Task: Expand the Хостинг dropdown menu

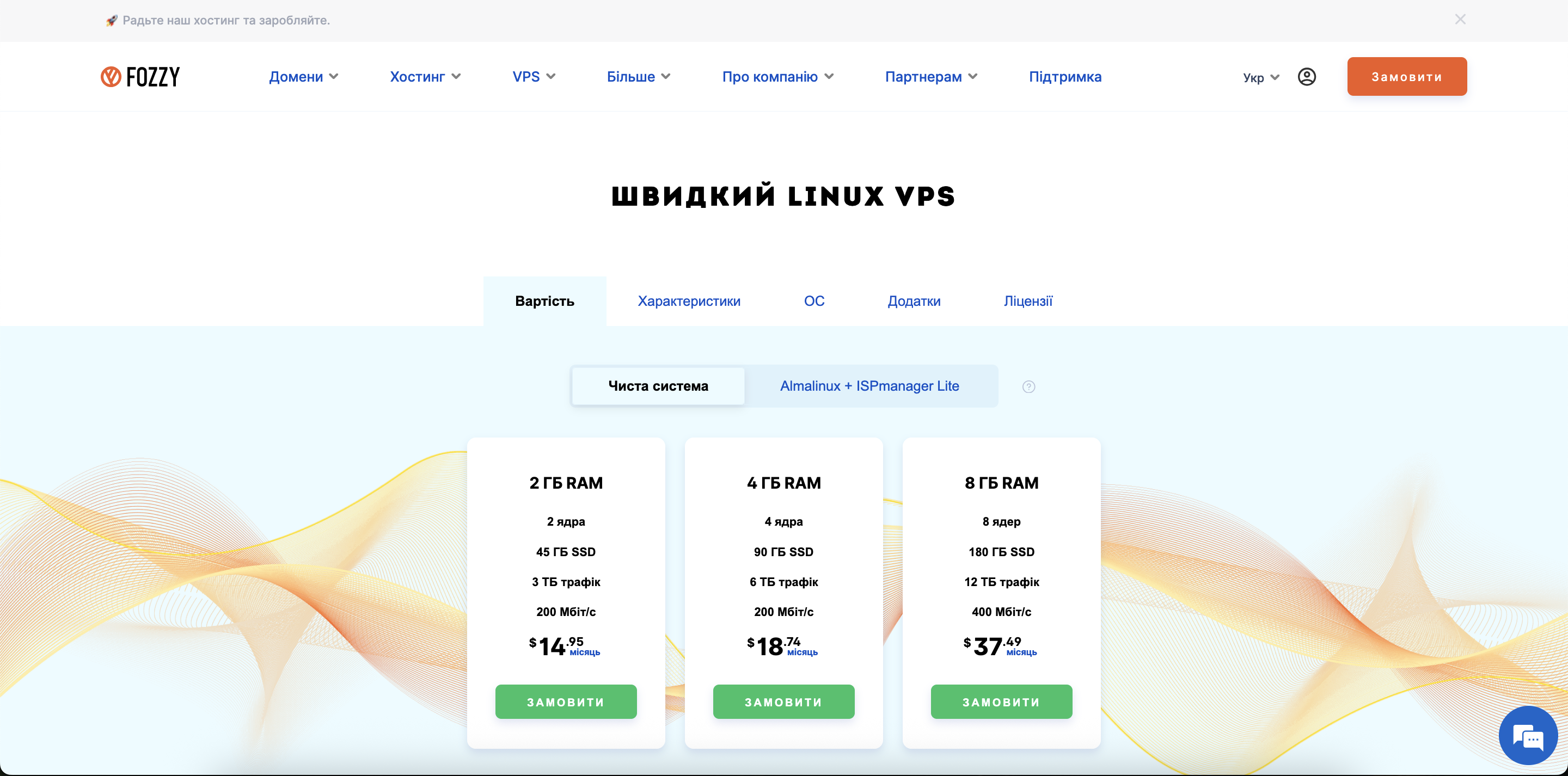Action: pos(425,77)
